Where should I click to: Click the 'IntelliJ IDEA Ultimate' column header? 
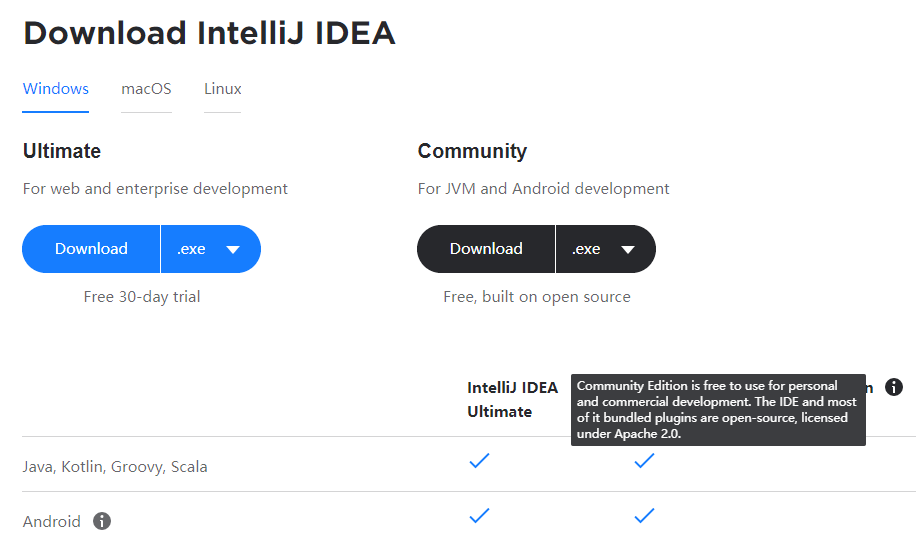click(512, 399)
